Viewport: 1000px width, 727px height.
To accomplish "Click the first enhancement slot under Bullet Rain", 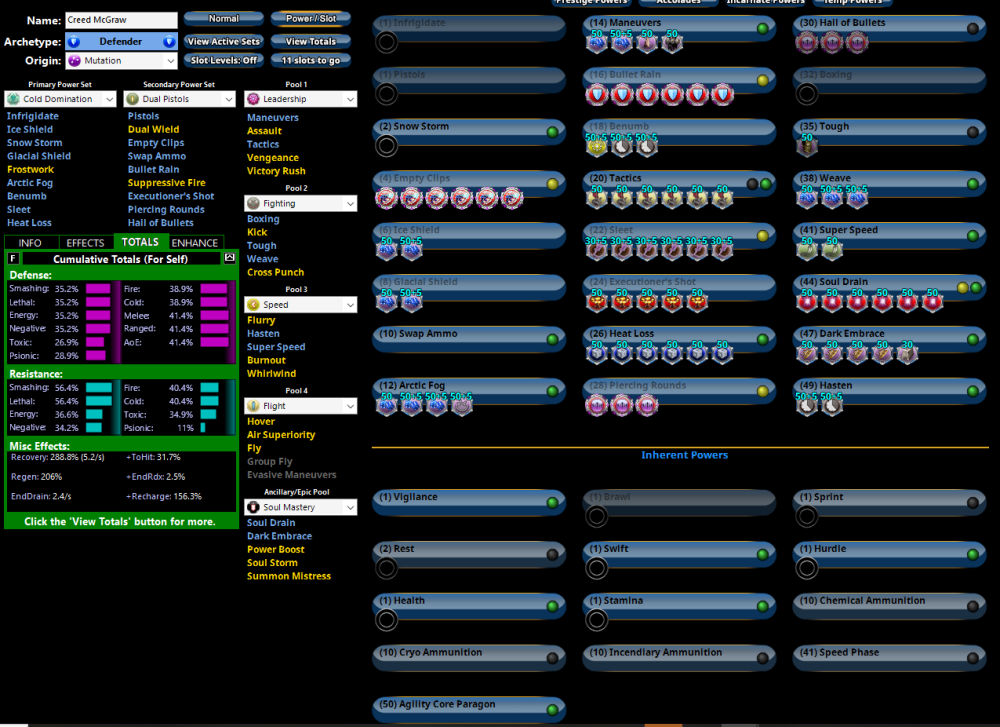I will [596, 94].
